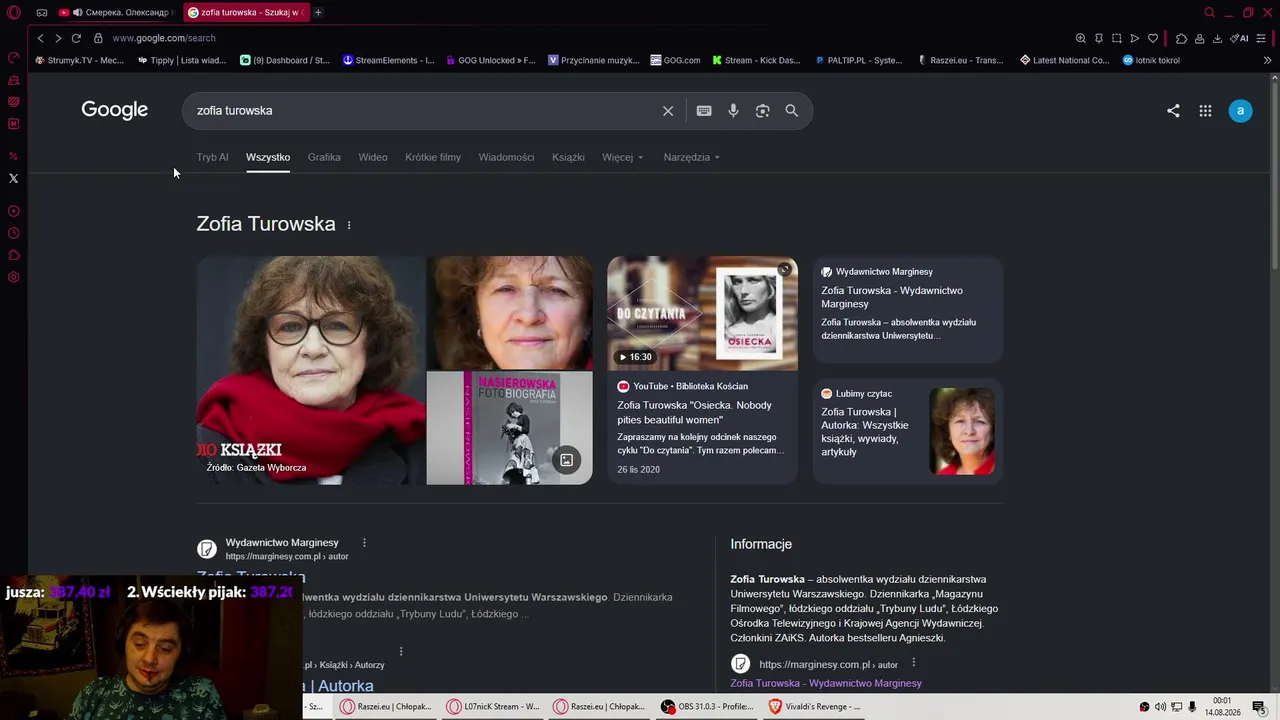
Task: Open the X (Twitter) sidebar panel
Action: pyautogui.click(x=14, y=178)
